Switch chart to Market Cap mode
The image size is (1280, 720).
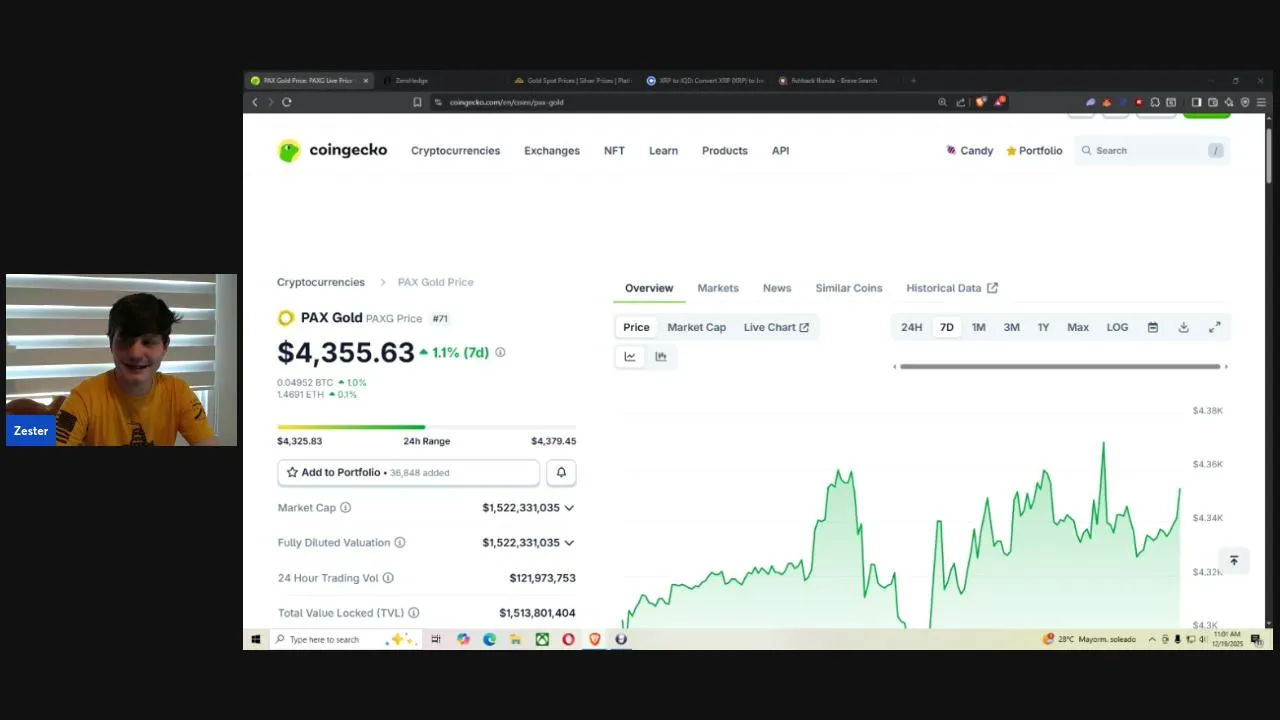697,327
